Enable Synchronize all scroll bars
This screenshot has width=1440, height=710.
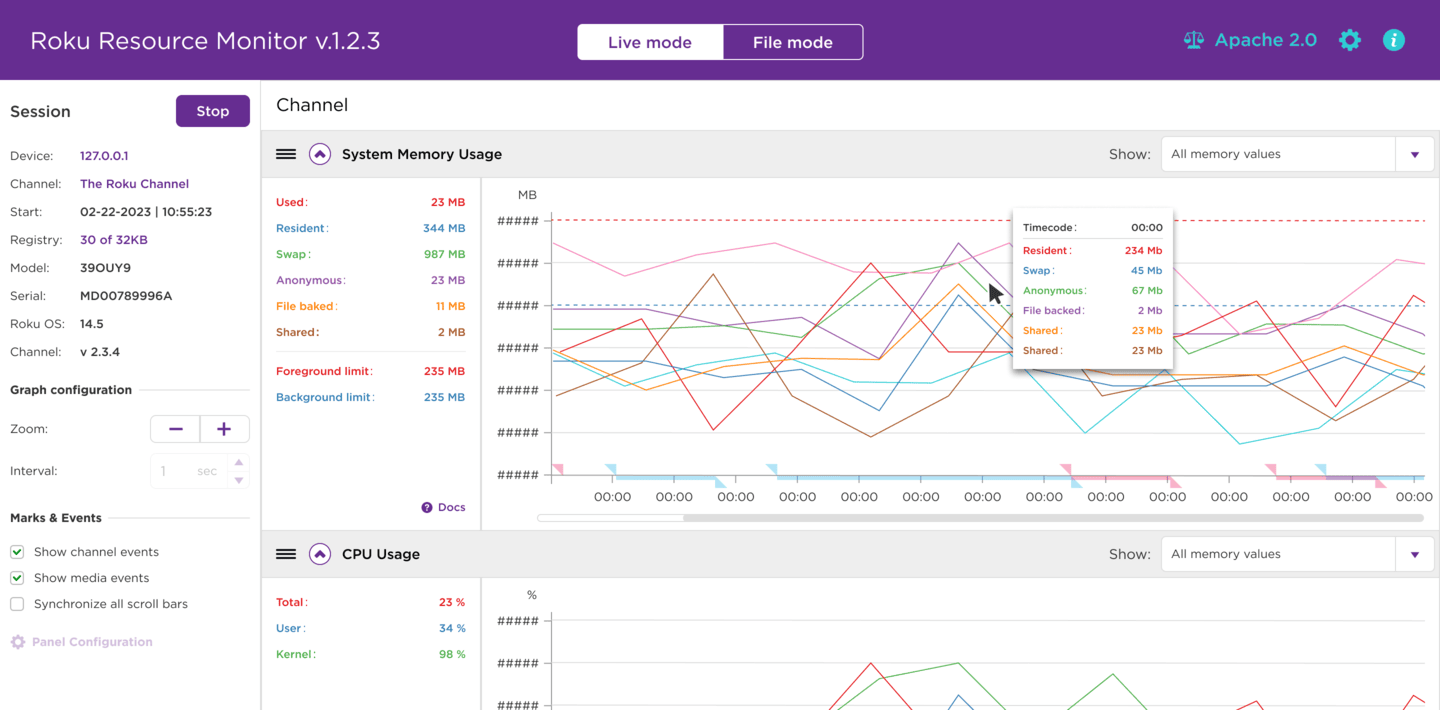coord(16,603)
